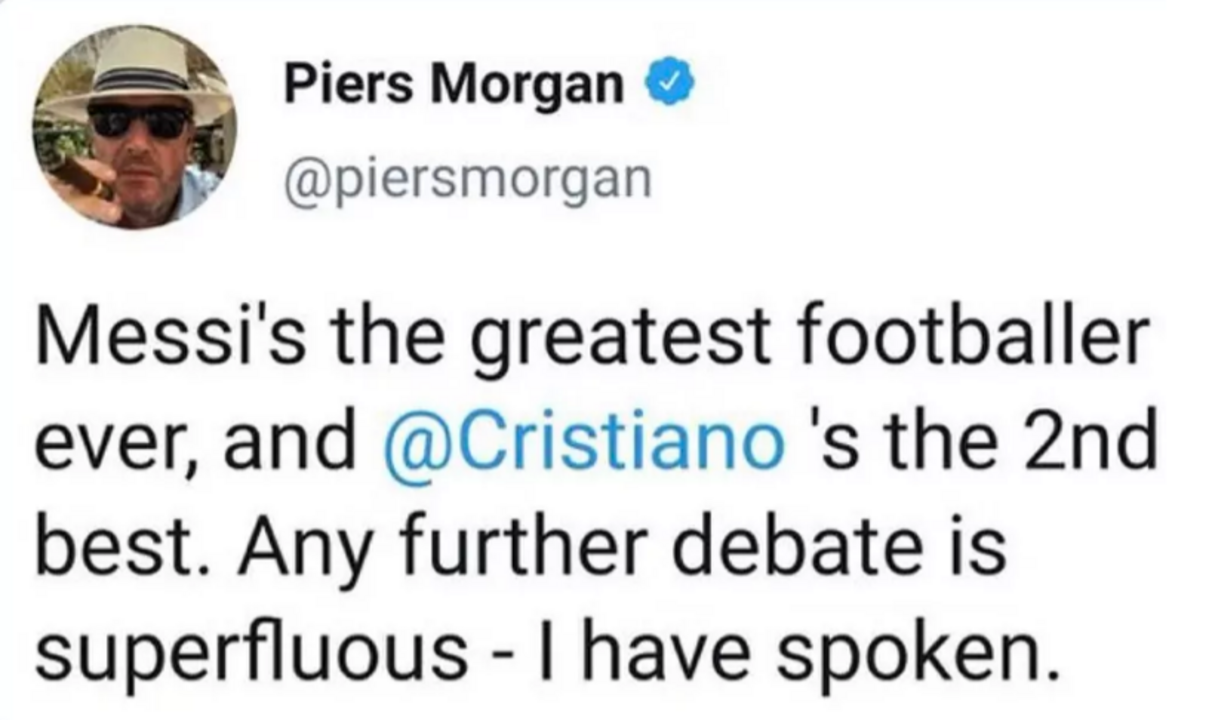This screenshot has height=720, width=1212.
Task: Open Piers Morgan's profile picture
Action: (135, 128)
